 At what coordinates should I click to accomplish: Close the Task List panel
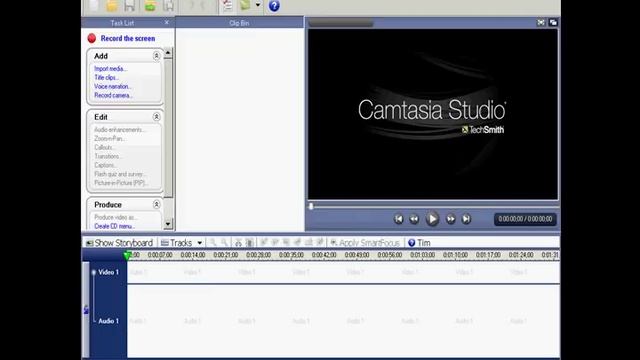[x=167, y=22]
